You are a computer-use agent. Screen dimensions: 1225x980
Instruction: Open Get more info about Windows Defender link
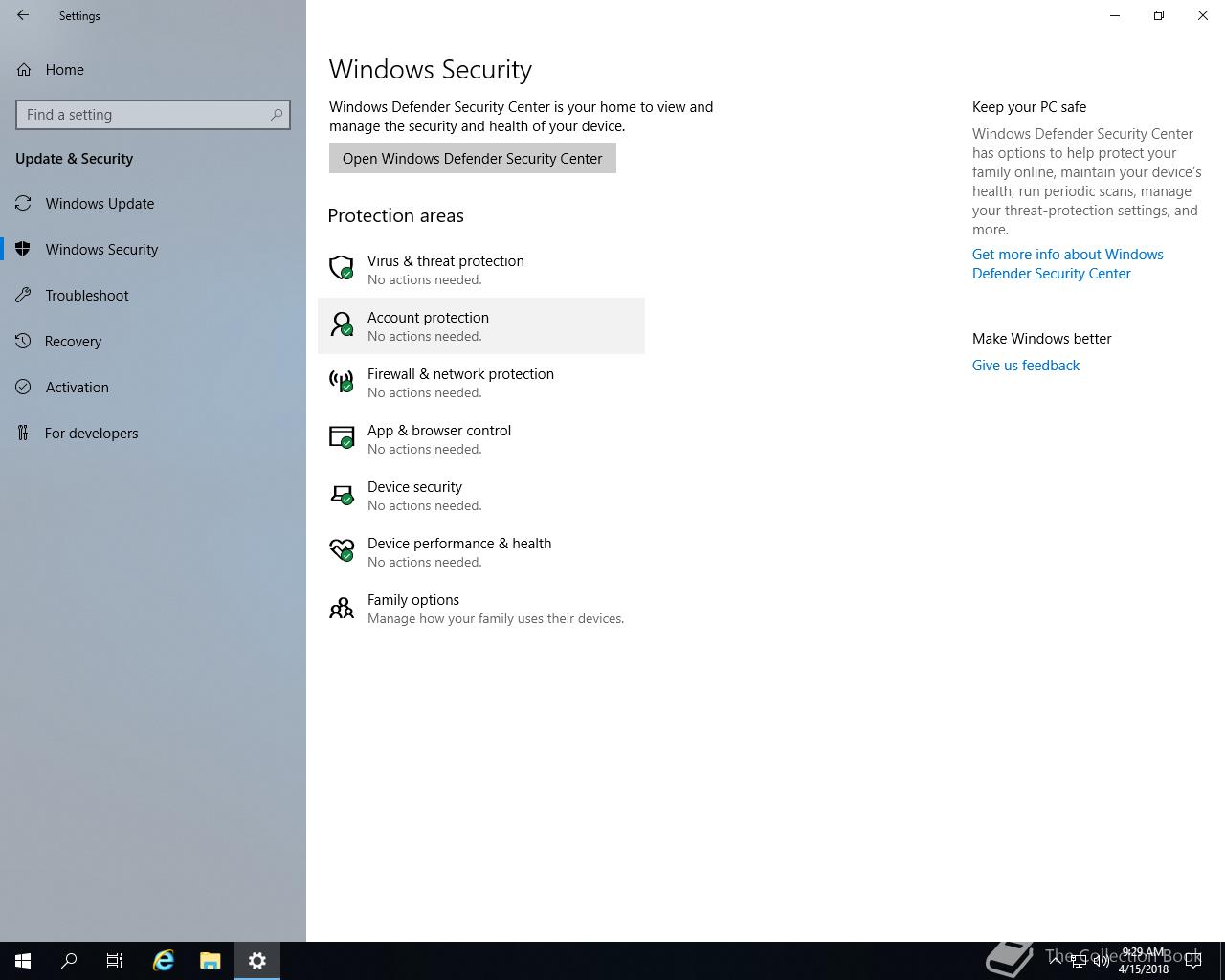click(1068, 263)
